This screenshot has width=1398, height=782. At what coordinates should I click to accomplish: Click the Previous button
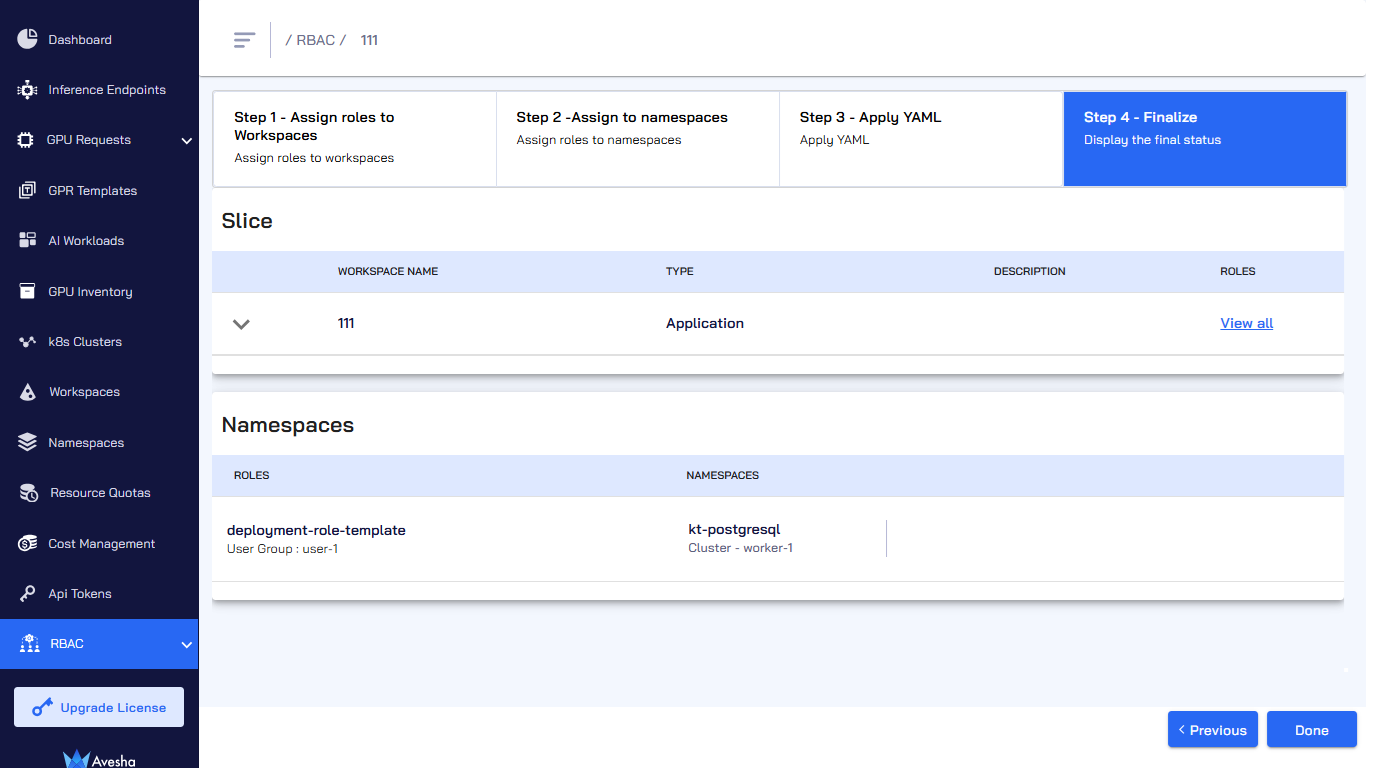[x=1213, y=730]
